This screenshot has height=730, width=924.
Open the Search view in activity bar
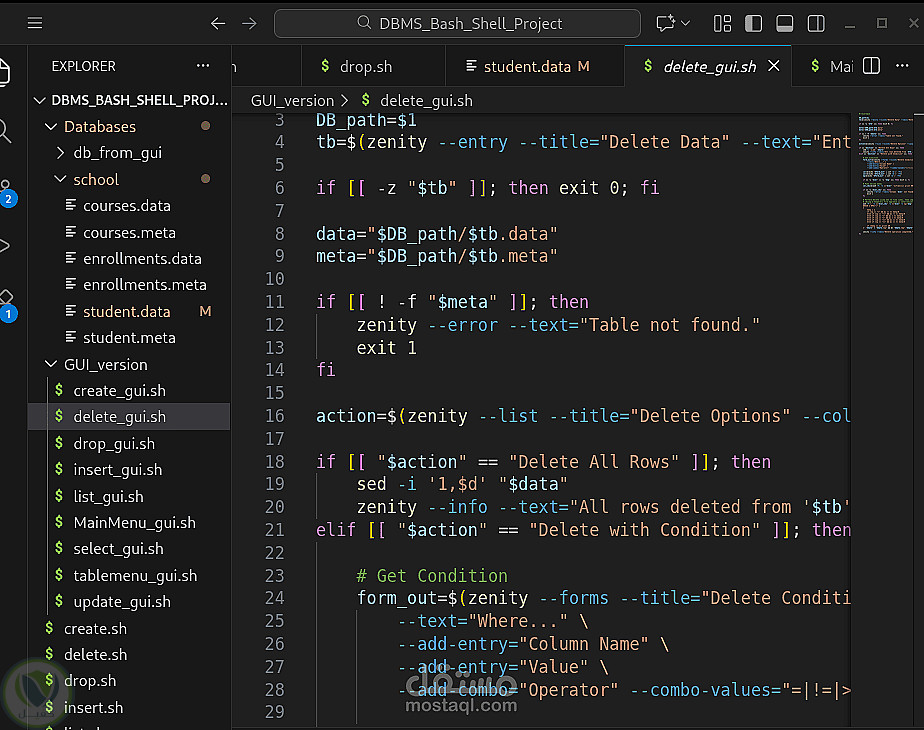[x=5, y=130]
